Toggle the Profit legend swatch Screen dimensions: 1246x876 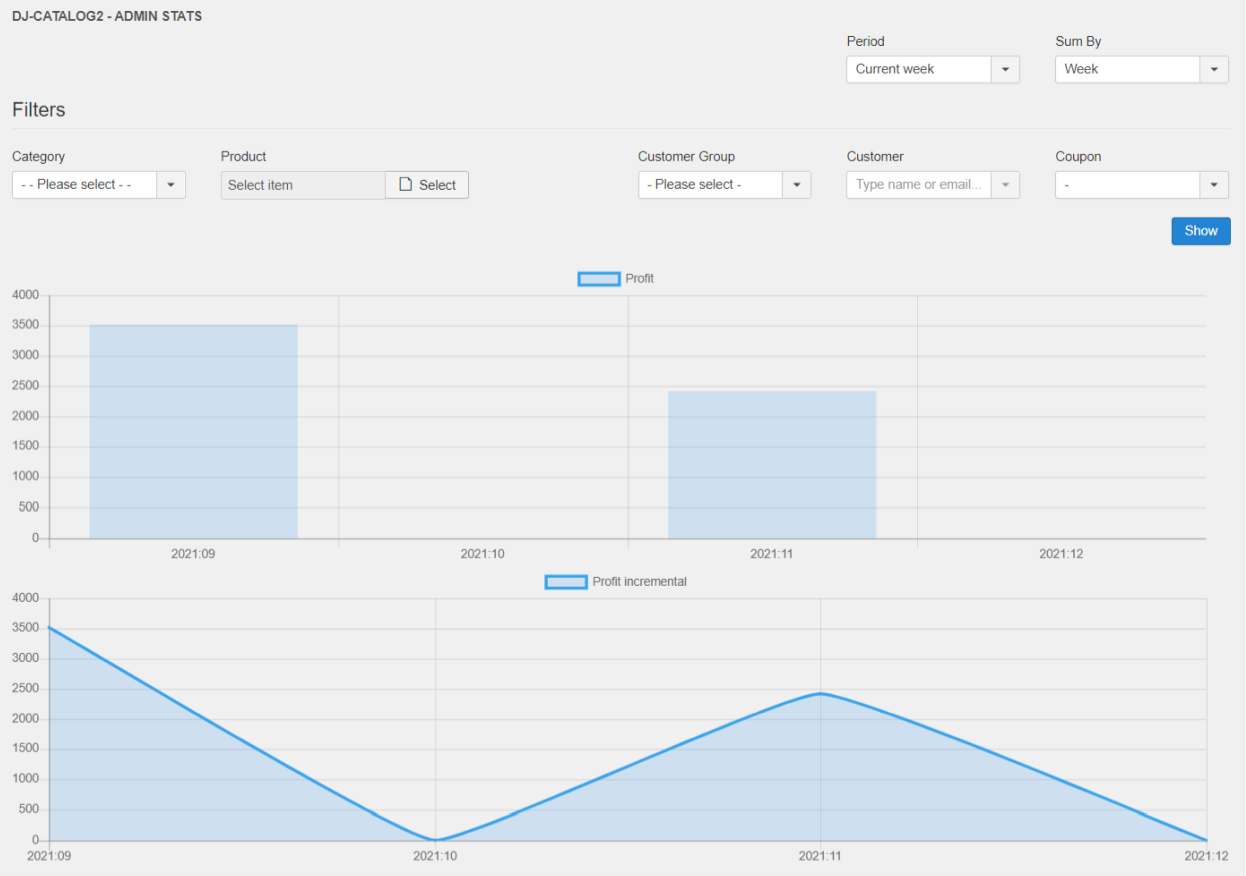(x=599, y=279)
